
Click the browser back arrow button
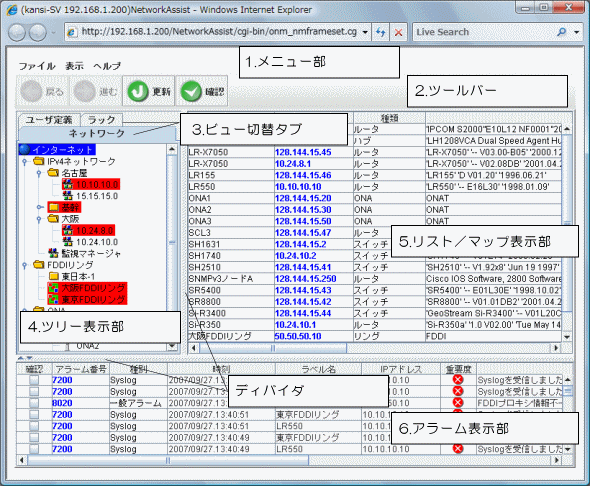pyautogui.click(x=17, y=32)
